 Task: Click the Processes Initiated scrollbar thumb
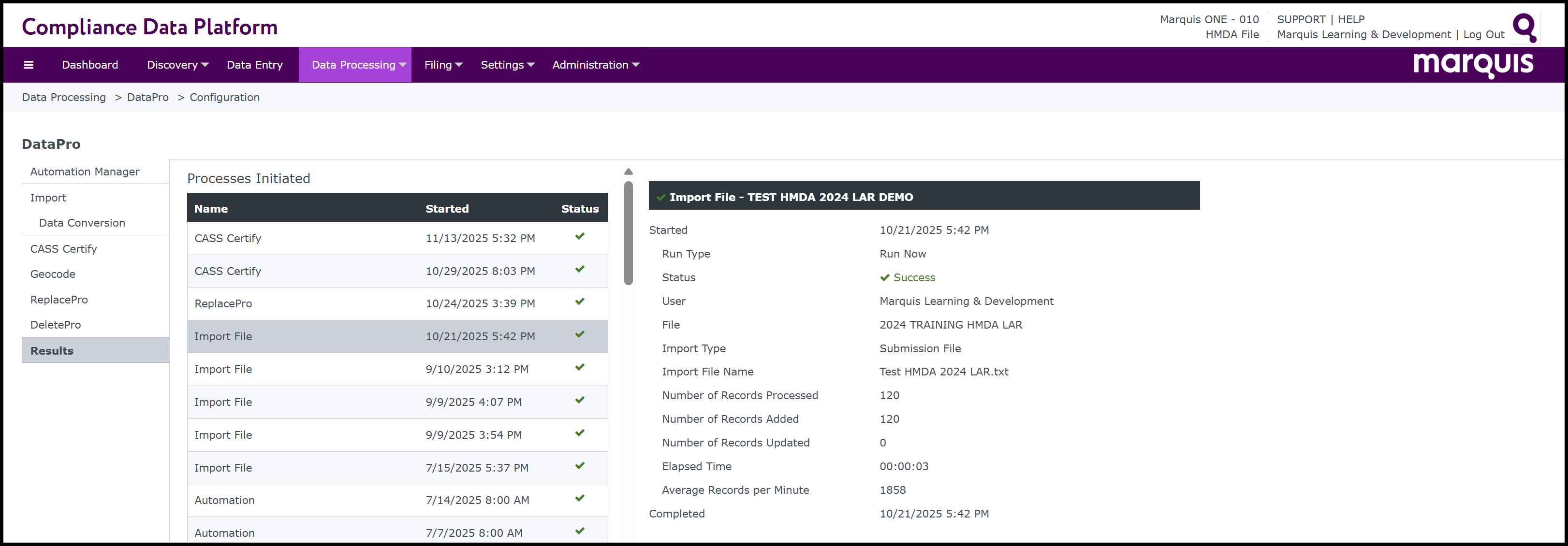(x=628, y=233)
